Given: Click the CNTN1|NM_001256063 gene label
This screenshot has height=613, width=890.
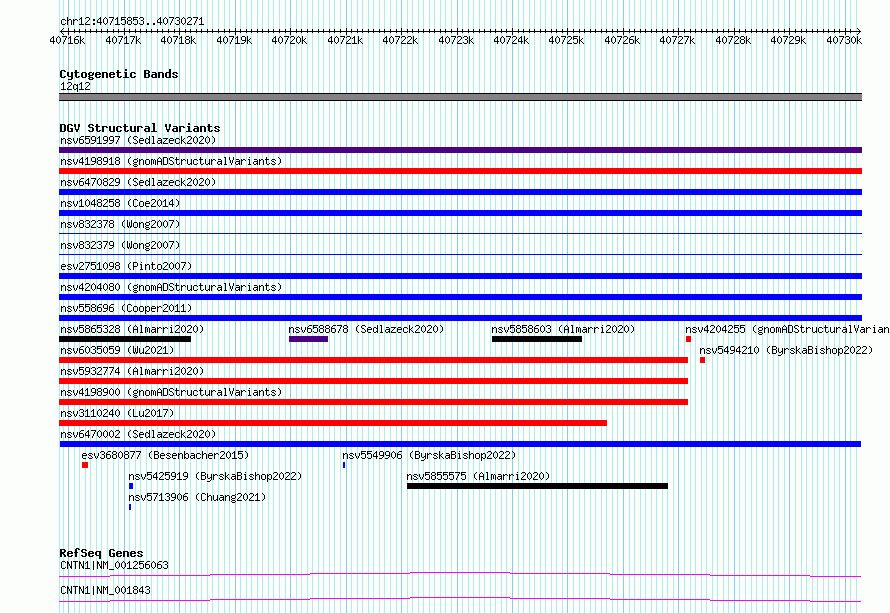Looking at the screenshot, I should (x=114, y=565).
